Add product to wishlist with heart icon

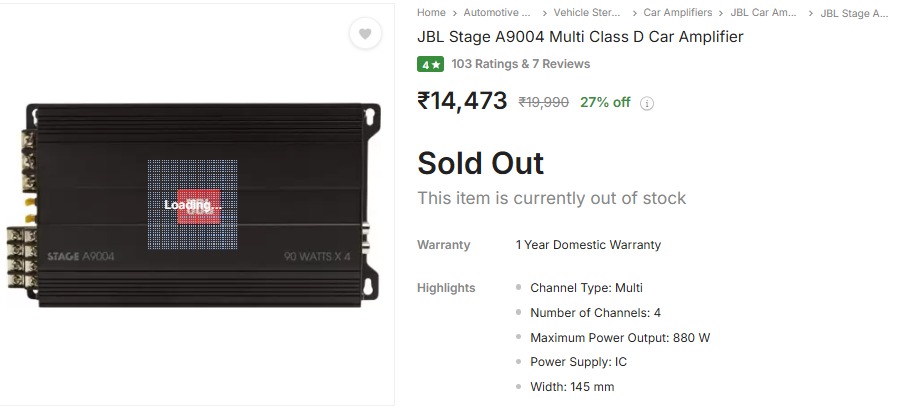tap(365, 34)
